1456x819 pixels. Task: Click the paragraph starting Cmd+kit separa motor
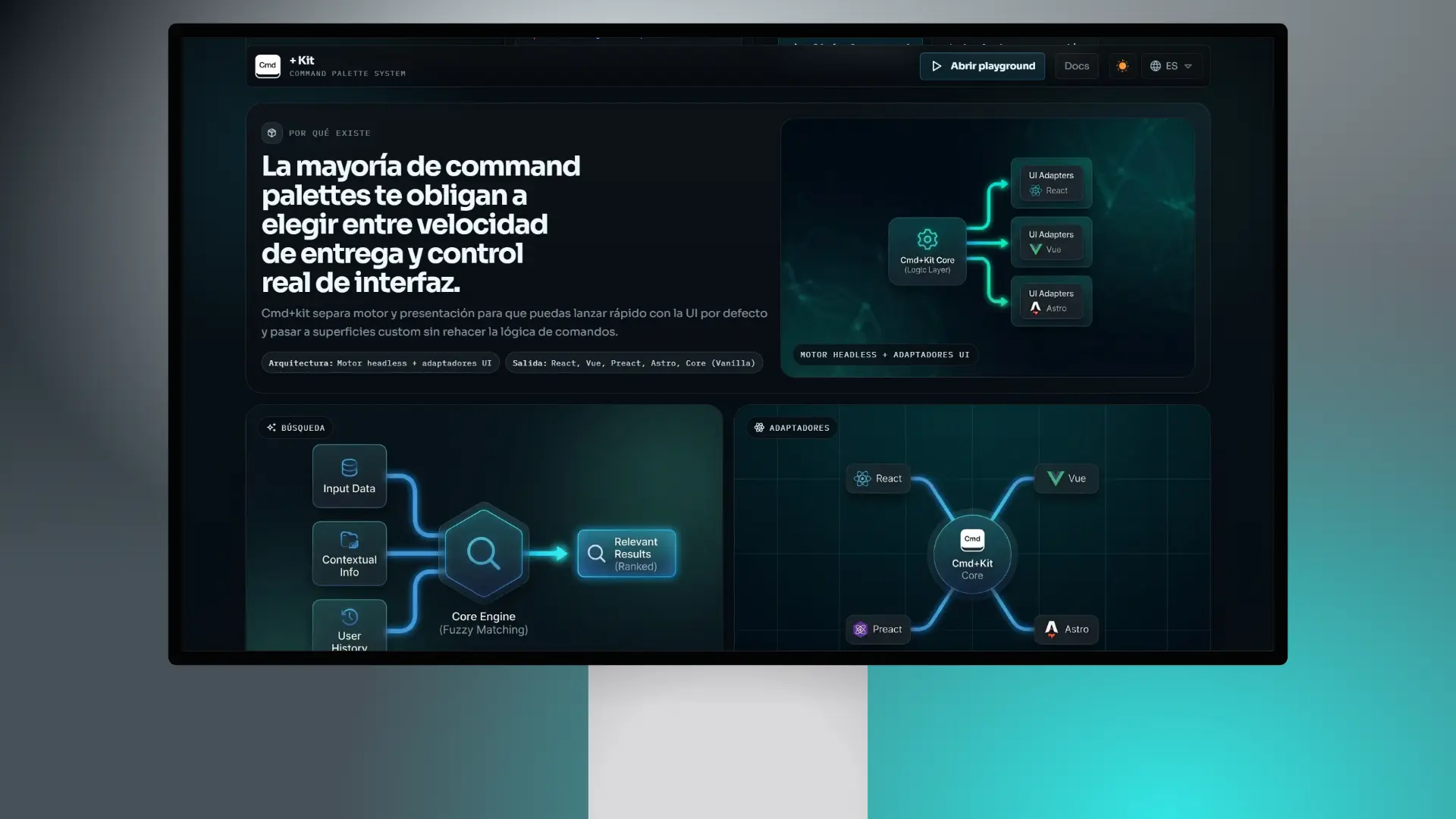[514, 322]
